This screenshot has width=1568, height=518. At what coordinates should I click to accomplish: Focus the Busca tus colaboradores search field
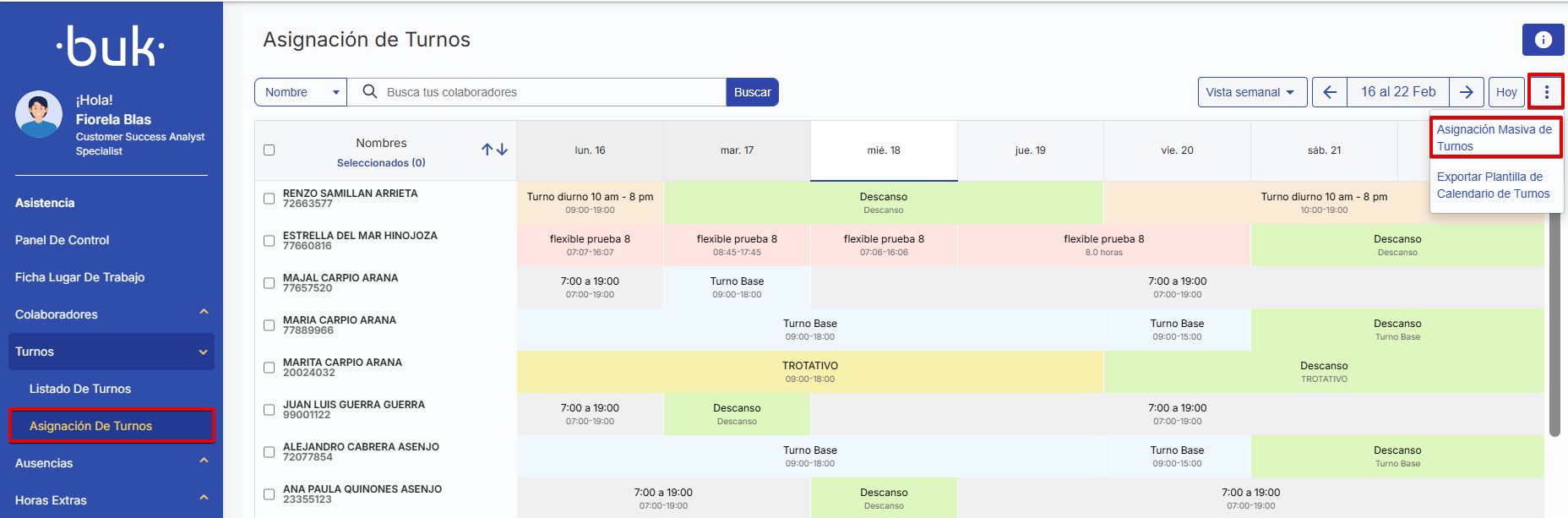pyautogui.click(x=549, y=92)
